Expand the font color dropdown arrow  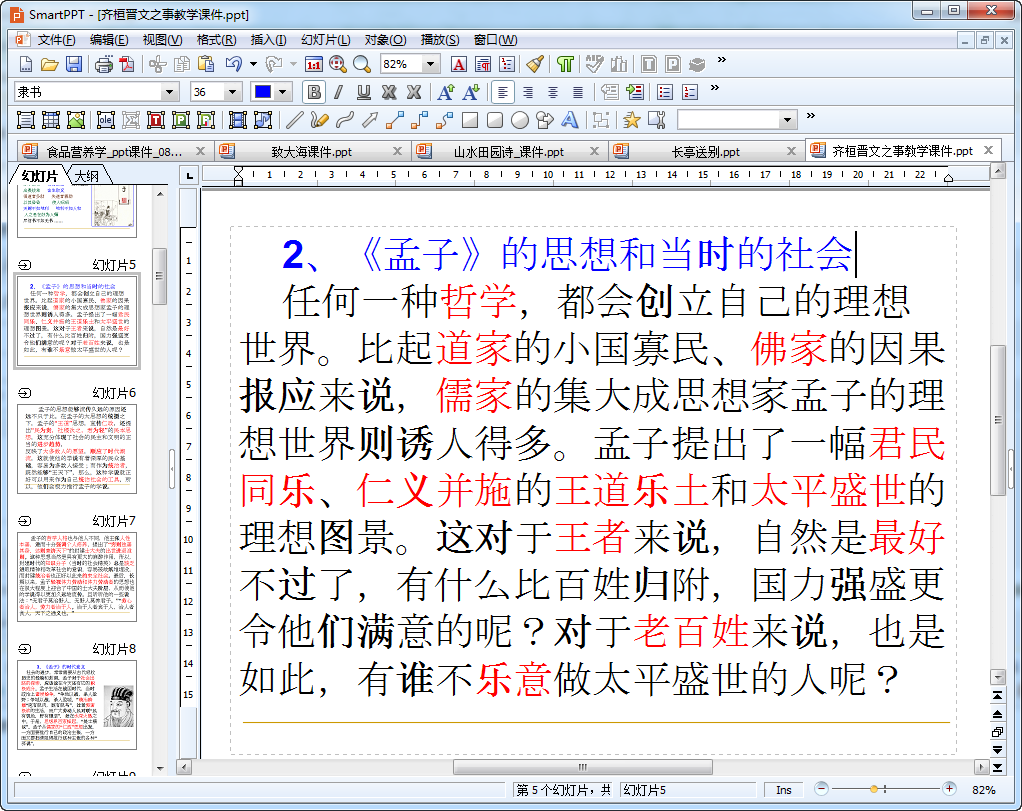(282, 92)
